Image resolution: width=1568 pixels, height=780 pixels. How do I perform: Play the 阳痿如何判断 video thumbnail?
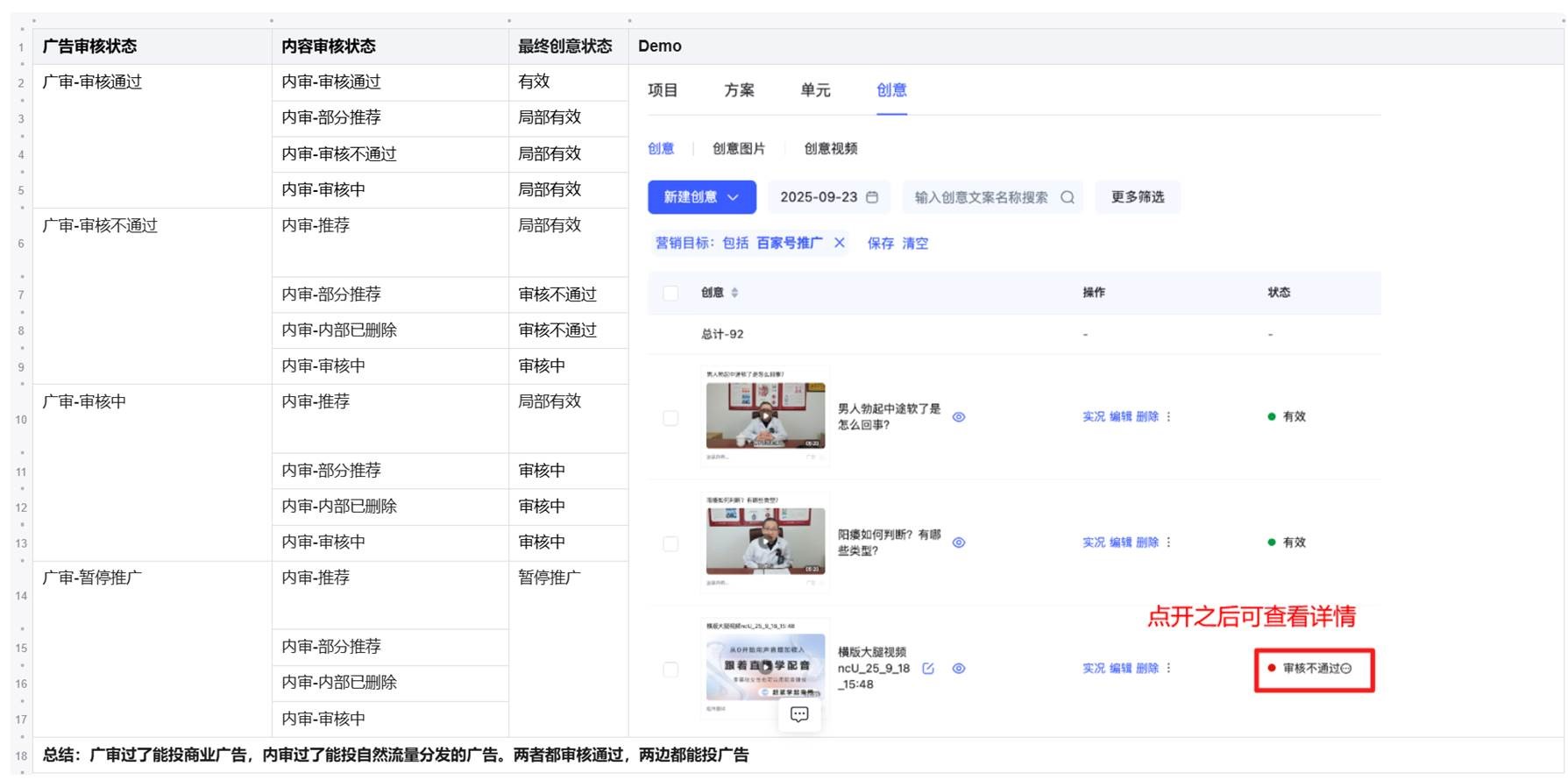(x=765, y=542)
